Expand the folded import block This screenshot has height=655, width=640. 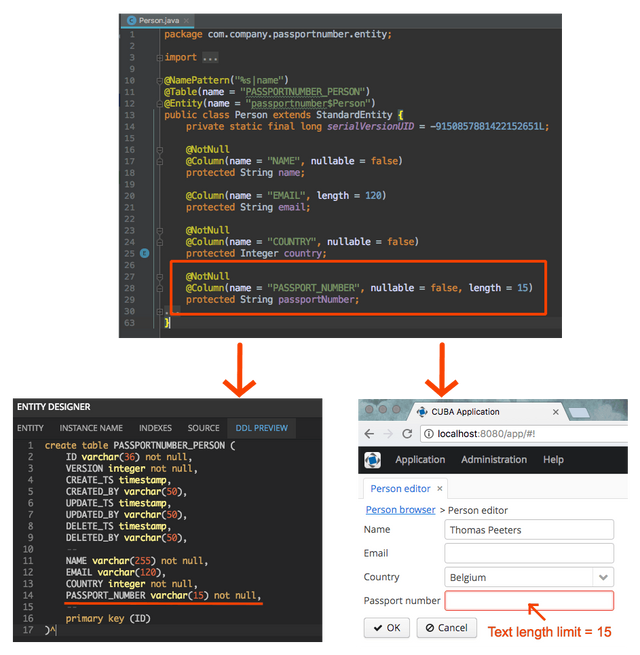[160, 58]
